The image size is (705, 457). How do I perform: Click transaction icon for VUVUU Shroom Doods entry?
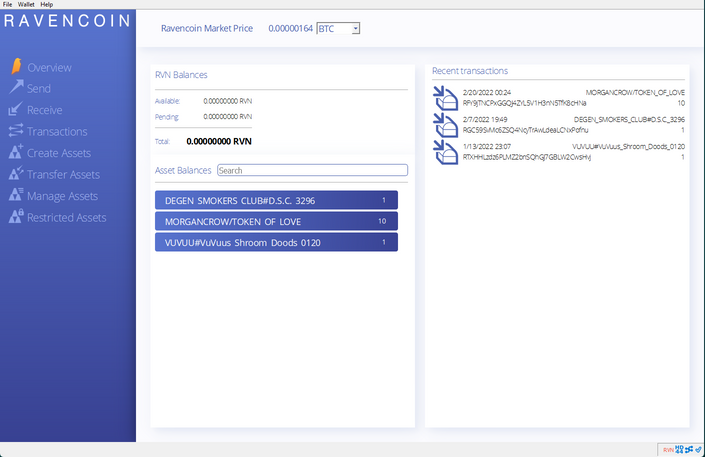pos(446,152)
